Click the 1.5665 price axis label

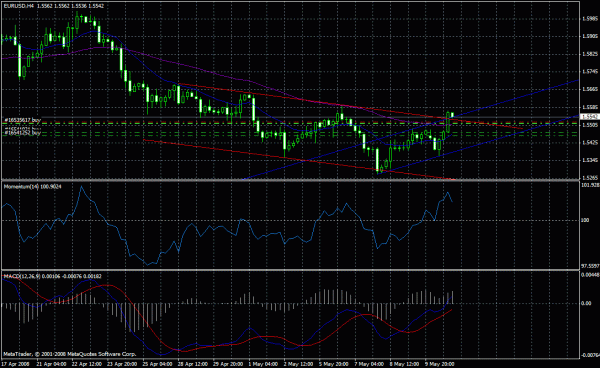590,89
